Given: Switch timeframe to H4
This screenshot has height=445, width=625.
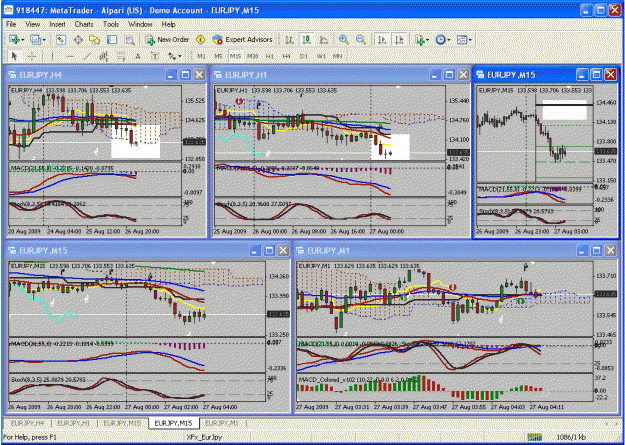Looking at the screenshot, I should click(x=287, y=56).
